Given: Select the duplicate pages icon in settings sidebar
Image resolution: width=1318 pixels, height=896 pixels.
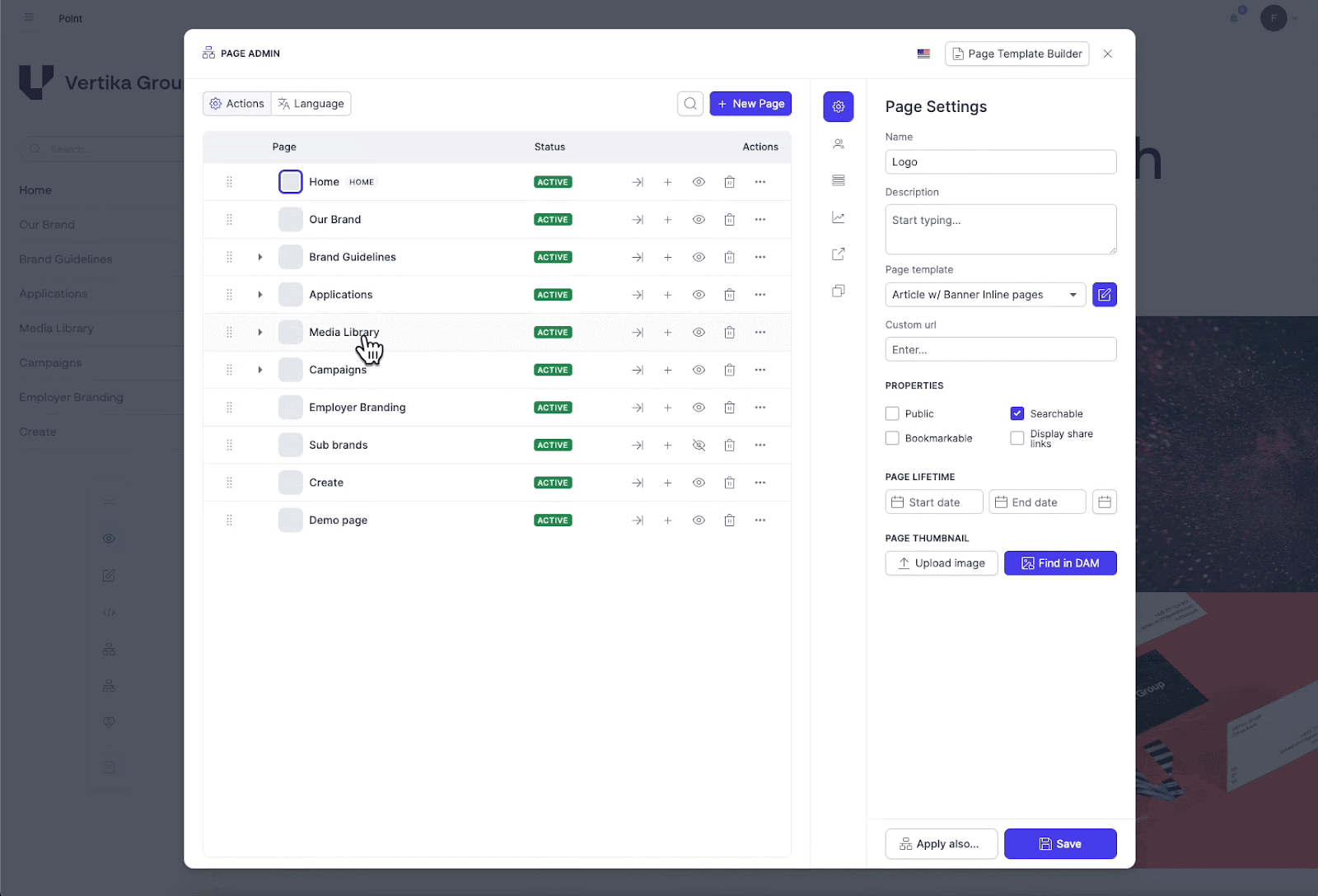Looking at the screenshot, I should [x=838, y=291].
